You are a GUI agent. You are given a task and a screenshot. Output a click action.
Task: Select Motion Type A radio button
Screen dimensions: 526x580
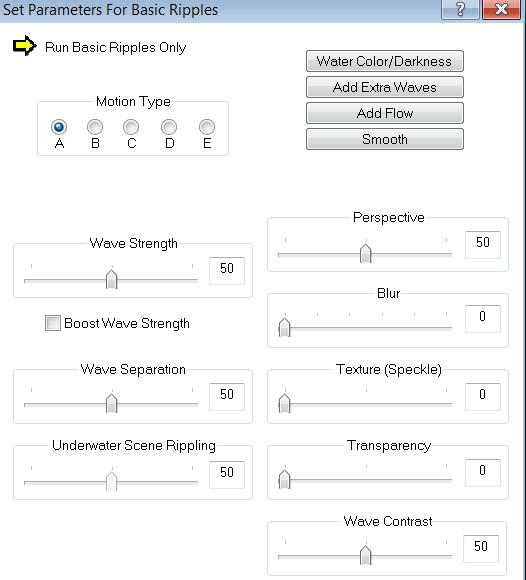59,127
